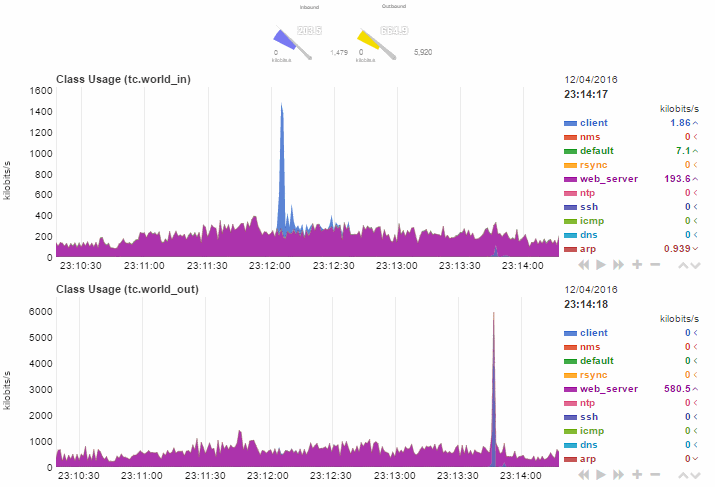
Task: Click fast-forward icon under the world_in legend
Action: click(619, 265)
